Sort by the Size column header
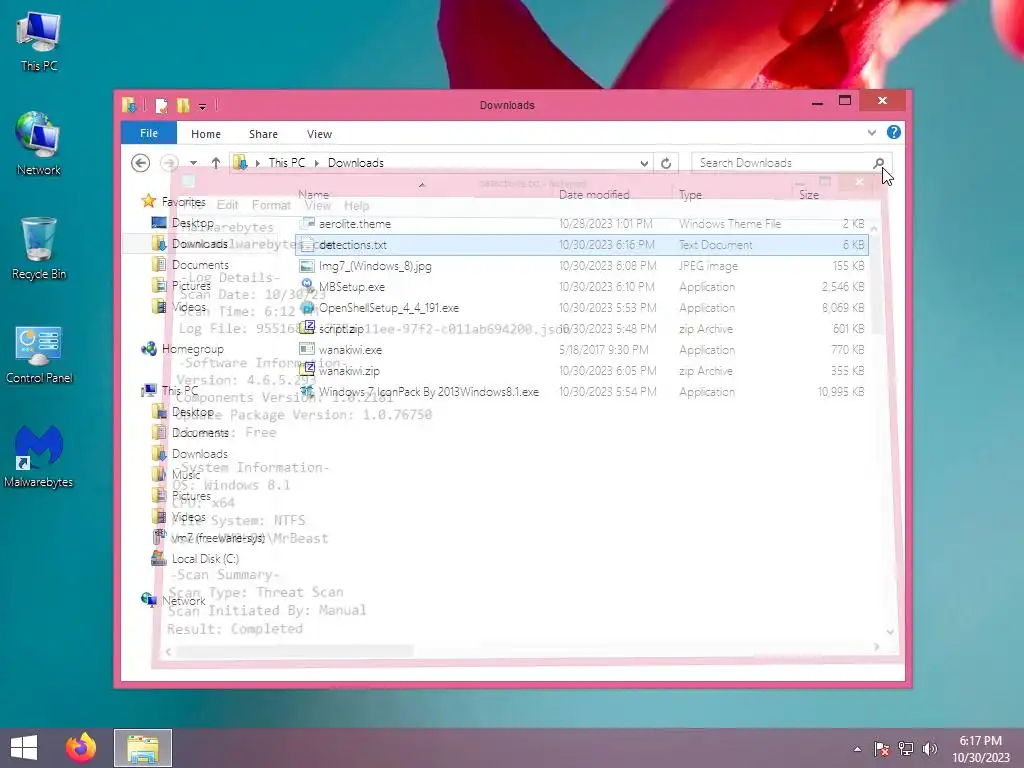This screenshot has width=1024, height=768. [808, 195]
